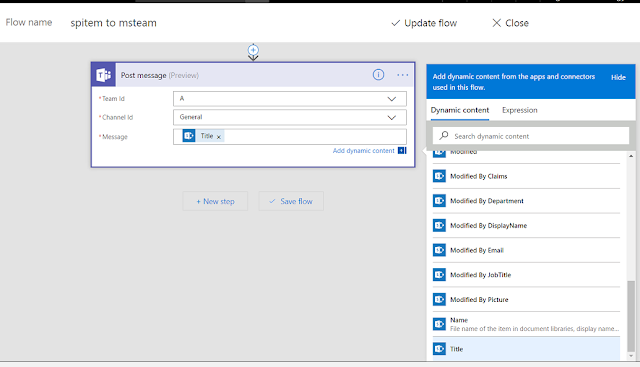Select Modified By Email
Viewport: 640px width, 367px height.
pyautogui.click(x=526, y=250)
